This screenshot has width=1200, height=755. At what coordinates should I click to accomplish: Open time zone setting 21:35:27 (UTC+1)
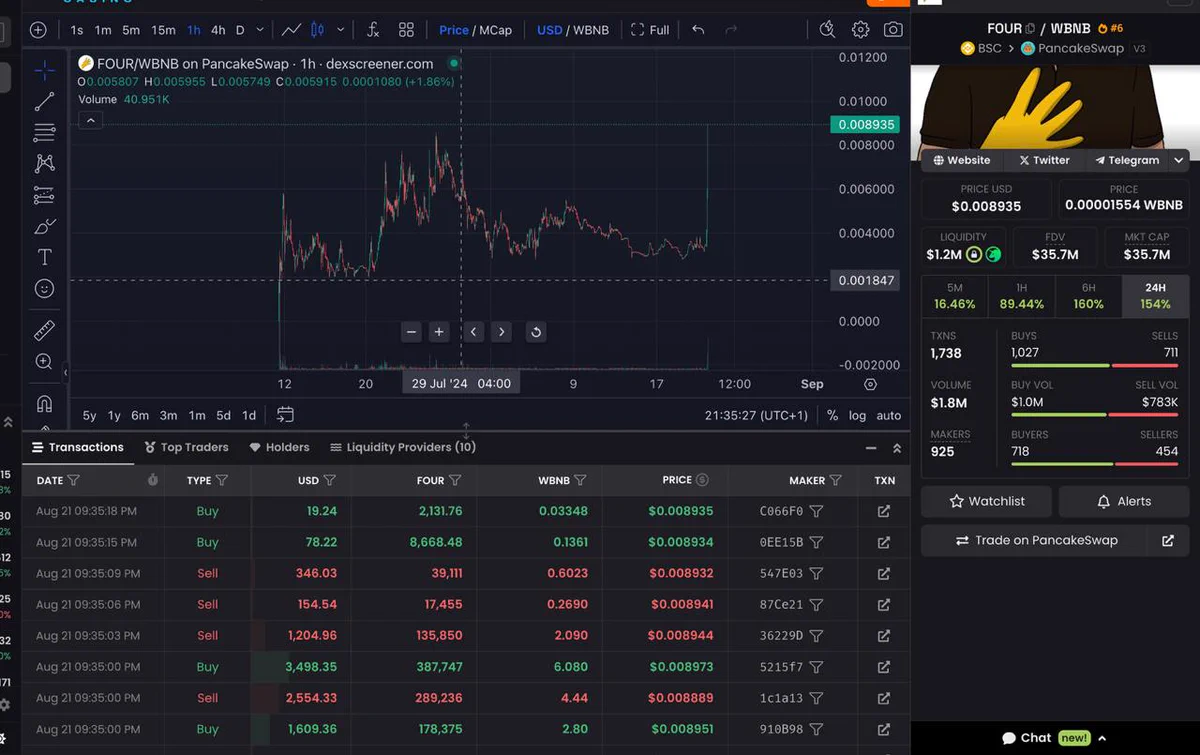[756, 415]
